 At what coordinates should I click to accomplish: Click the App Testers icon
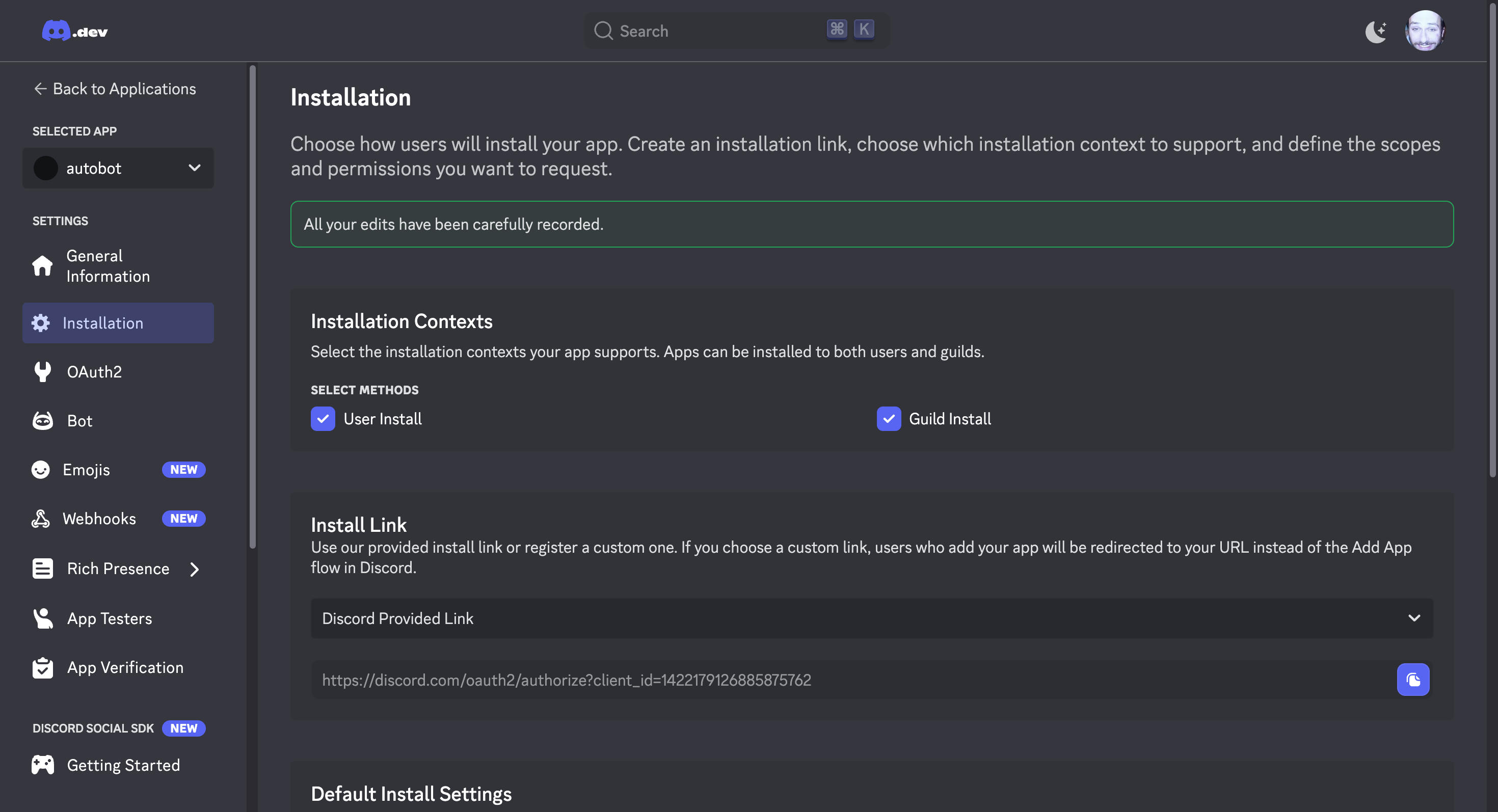coord(42,618)
